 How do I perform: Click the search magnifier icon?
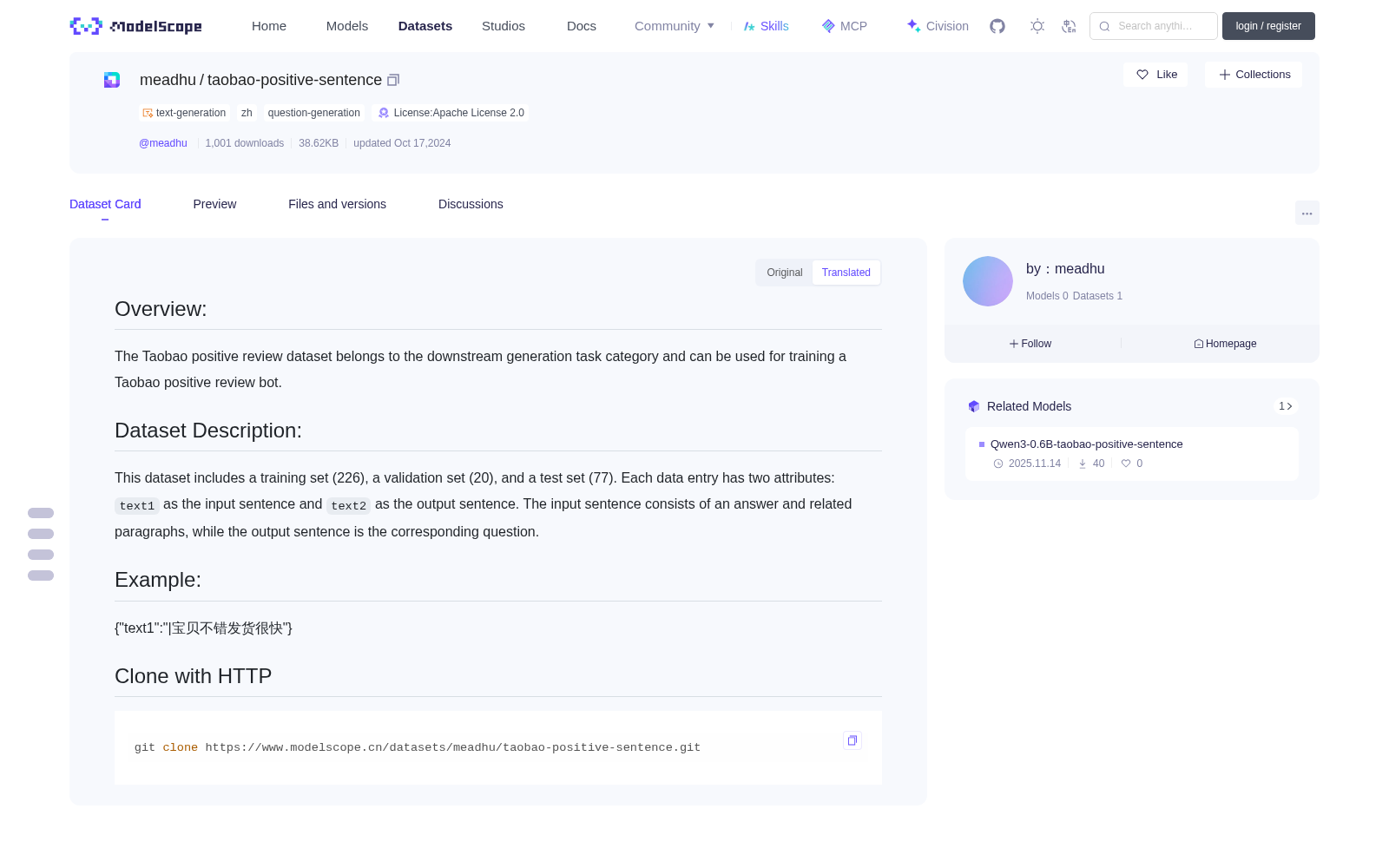(x=1105, y=26)
